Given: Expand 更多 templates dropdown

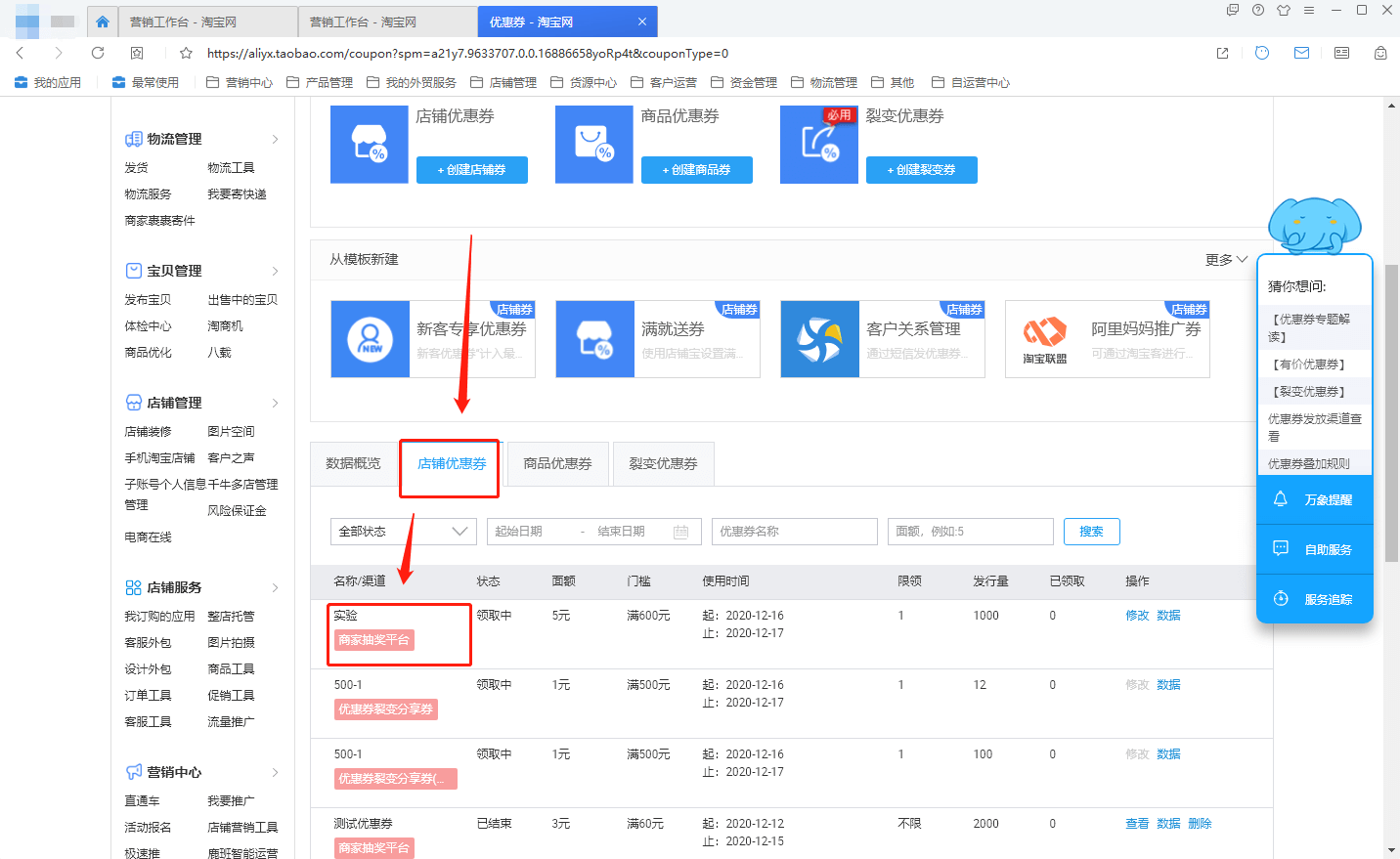Looking at the screenshot, I should [x=1226, y=260].
